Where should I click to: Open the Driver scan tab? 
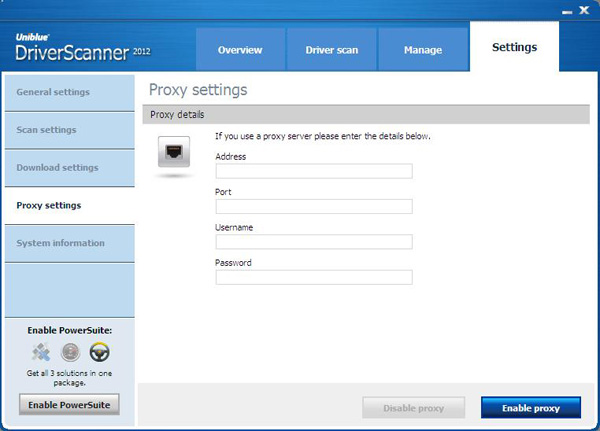click(332, 49)
